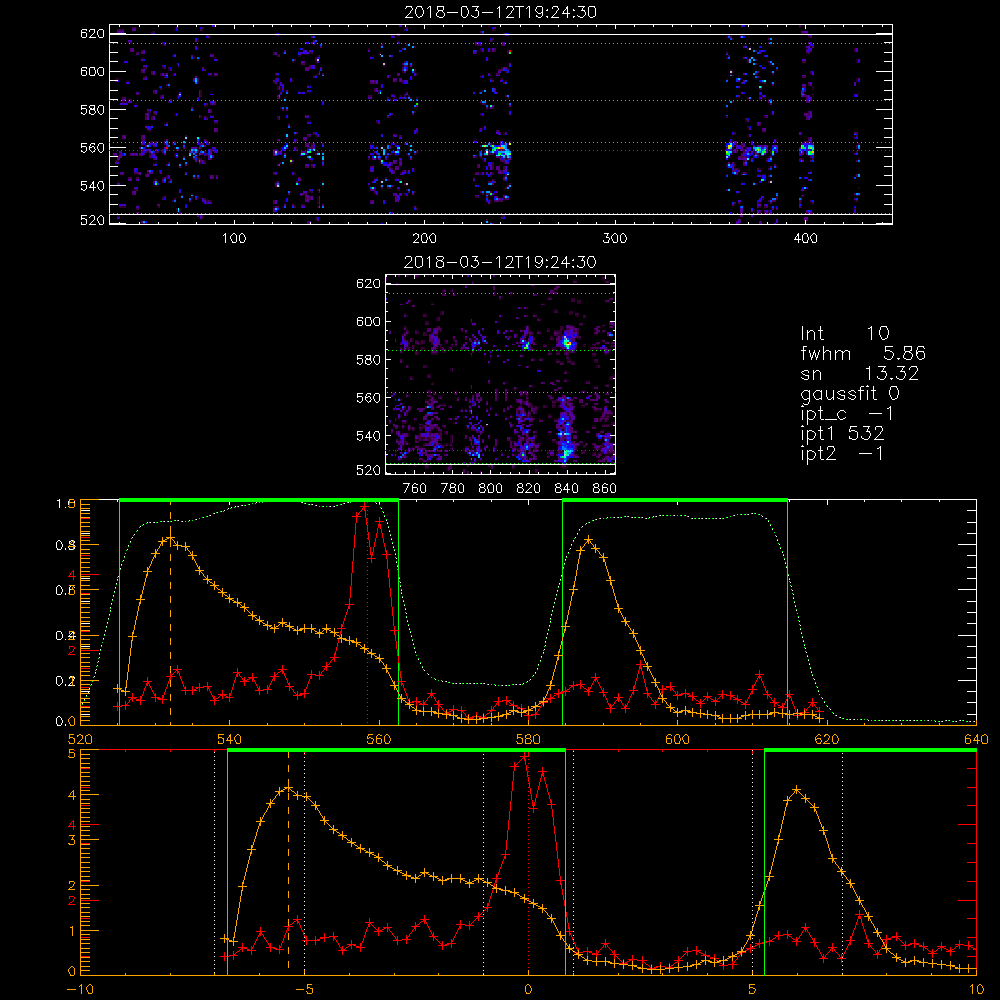1000x1000 pixels.
Task: Click x-axis label 840 under middle image
Action: (566, 489)
